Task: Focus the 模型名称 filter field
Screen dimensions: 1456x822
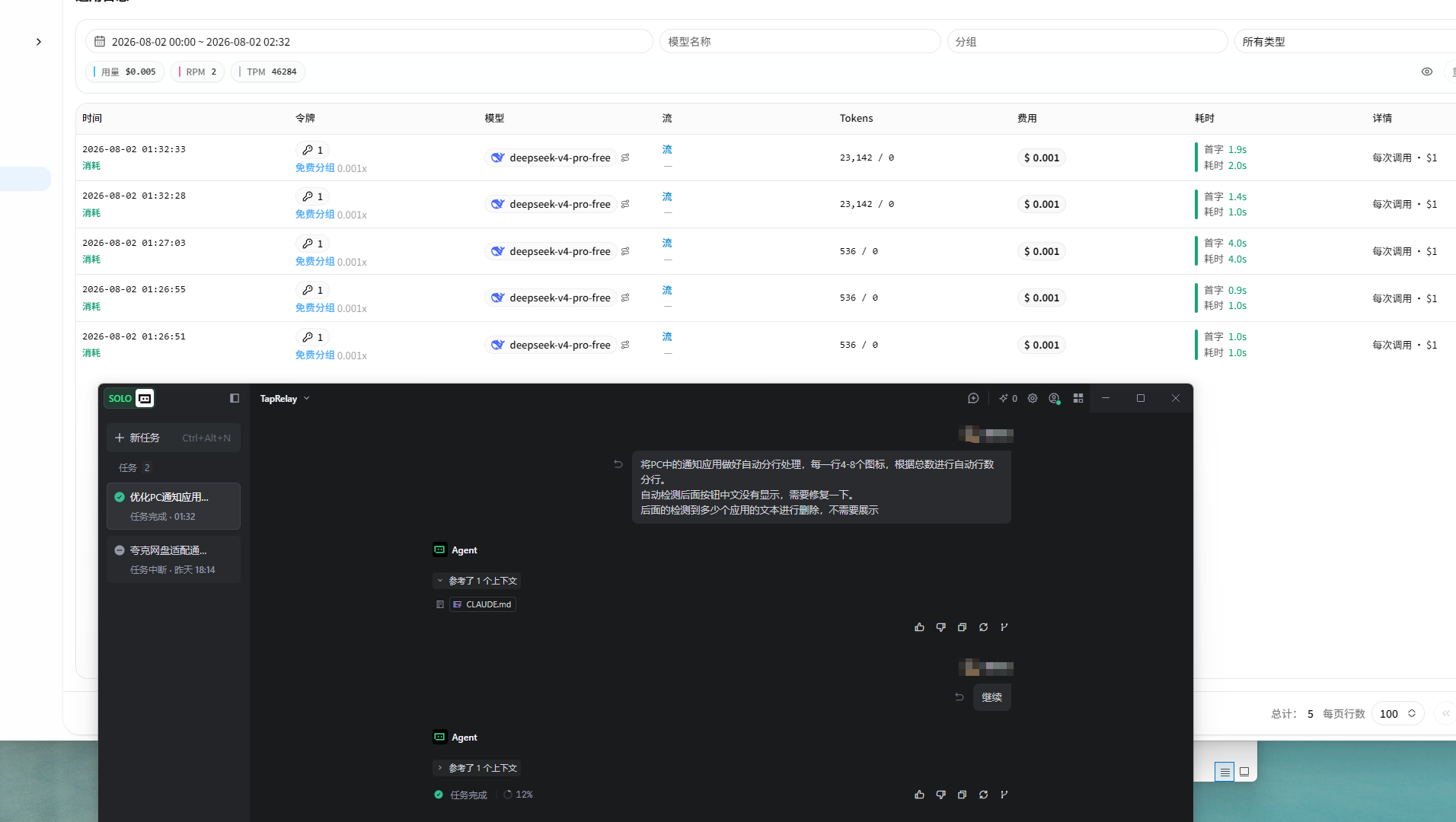Action: point(800,42)
